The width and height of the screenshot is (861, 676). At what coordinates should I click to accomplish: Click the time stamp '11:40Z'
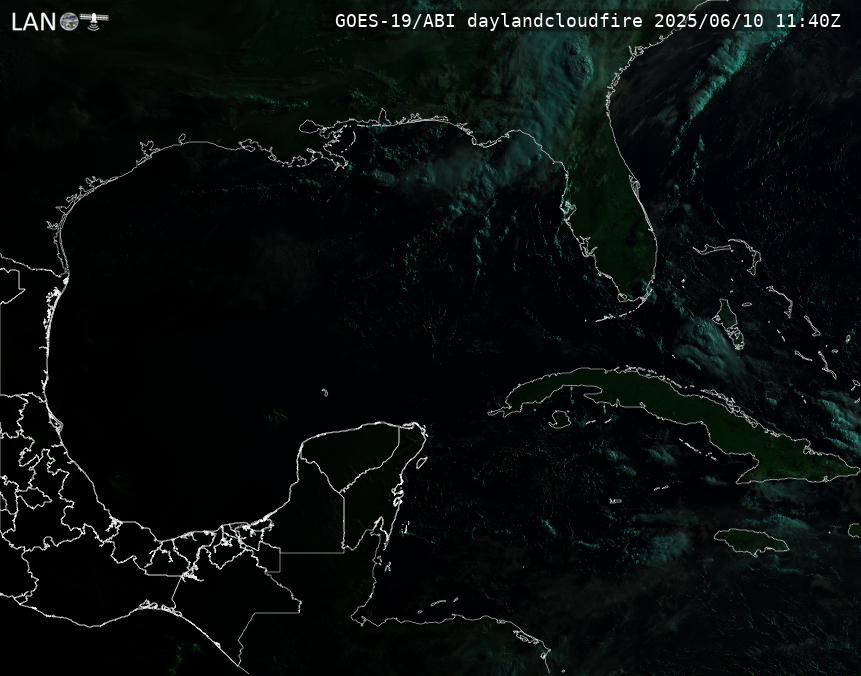[808, 21]
